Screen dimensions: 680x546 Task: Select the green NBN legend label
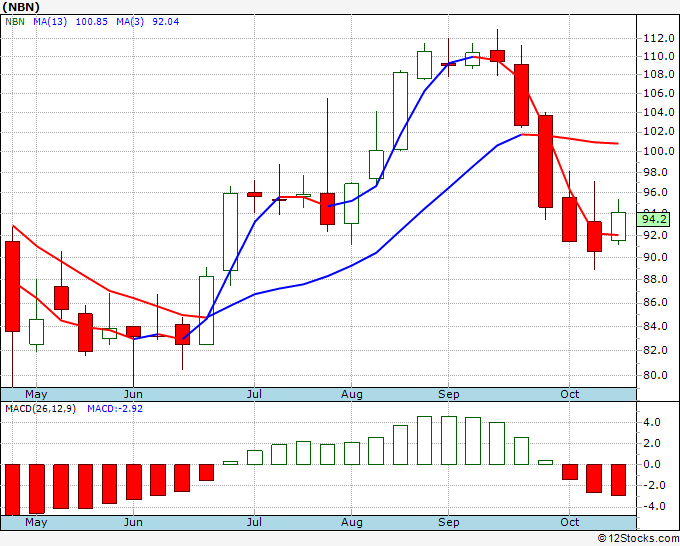coord(15,22)
